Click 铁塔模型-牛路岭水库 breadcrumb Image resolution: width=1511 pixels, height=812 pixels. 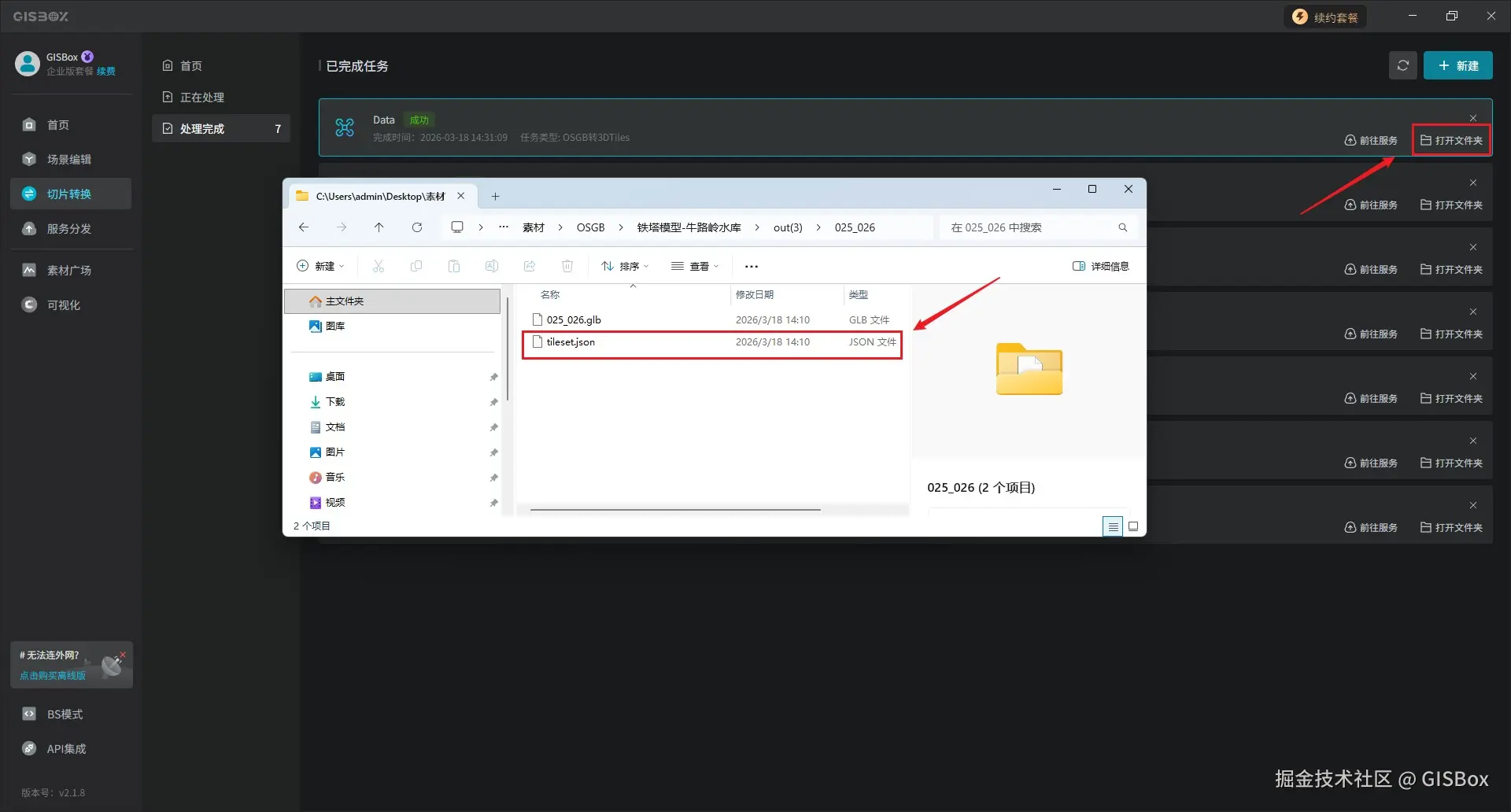click(x=689, y=227)
